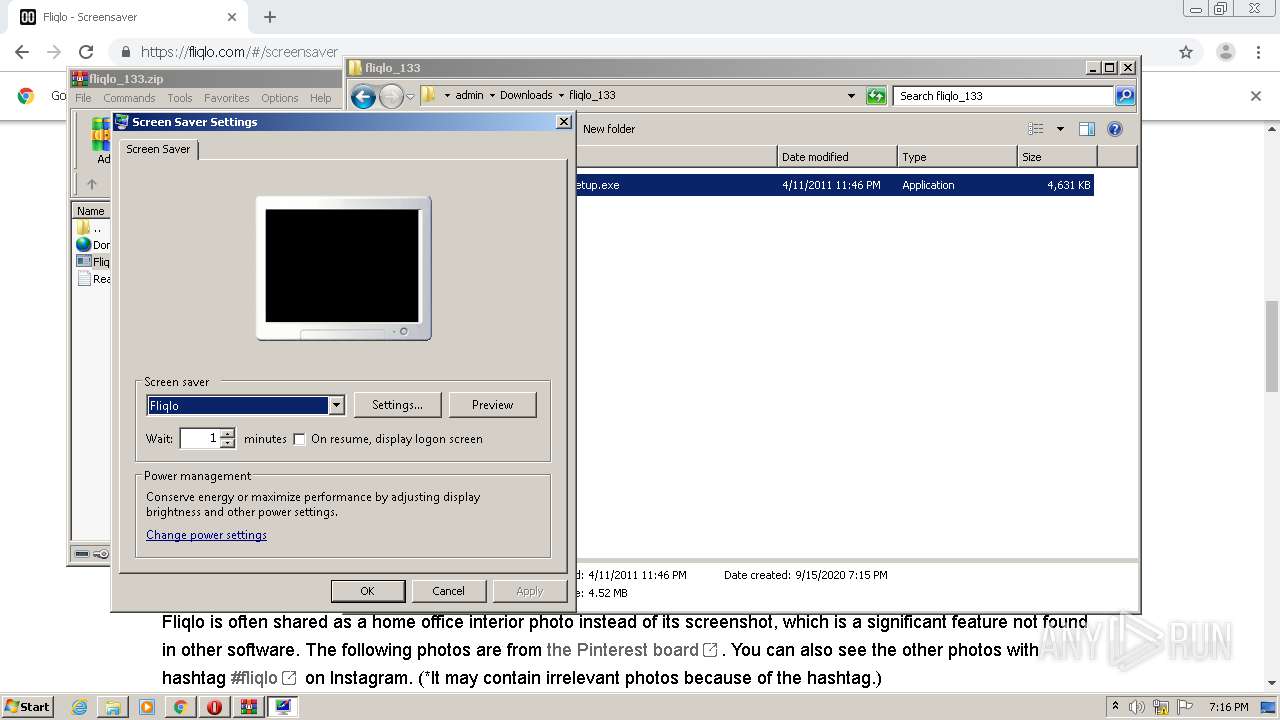
Task: Open recent pages dropdown next to Forward arrow
Action: coord(410,97)
